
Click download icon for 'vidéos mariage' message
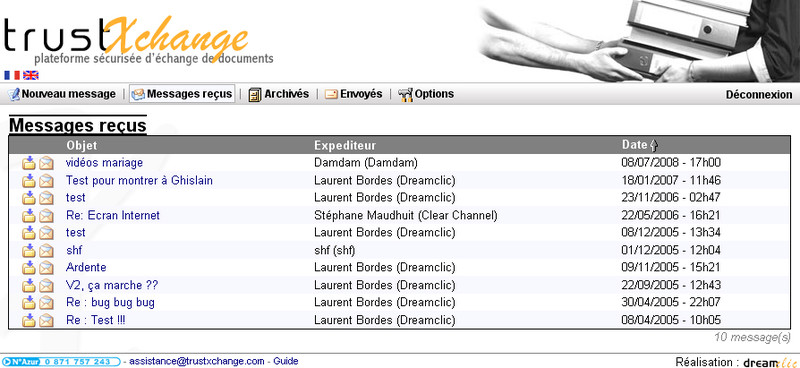coord(29,163)
